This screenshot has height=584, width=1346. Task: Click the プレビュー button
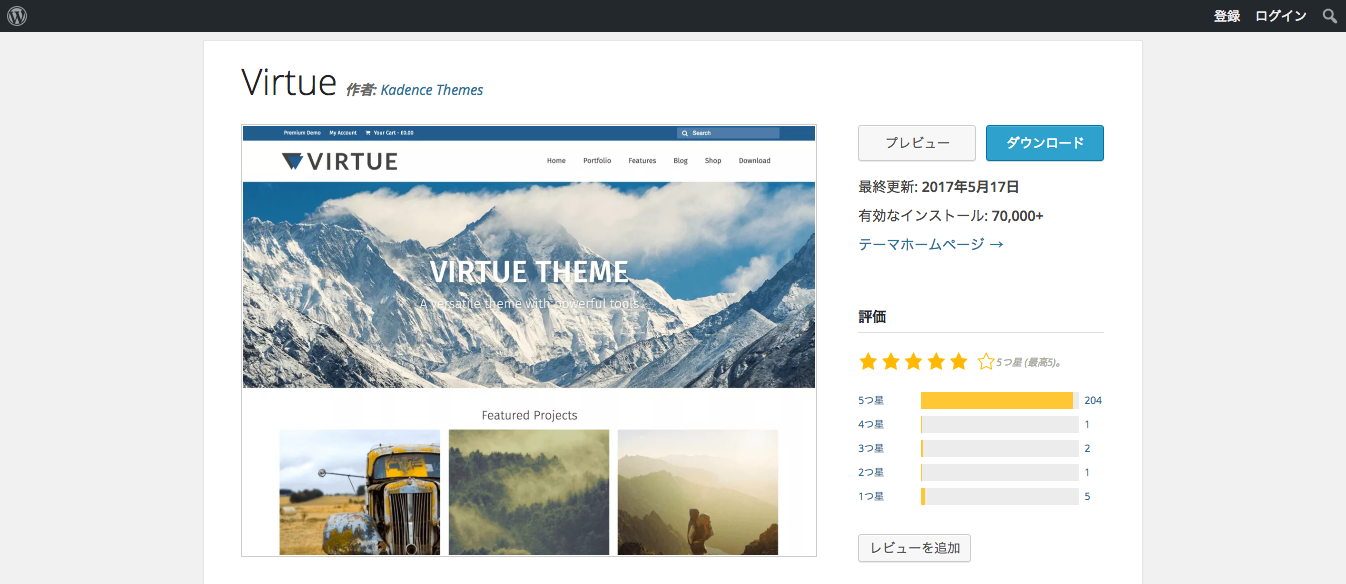pyautogui.click(x=917, y=143)
